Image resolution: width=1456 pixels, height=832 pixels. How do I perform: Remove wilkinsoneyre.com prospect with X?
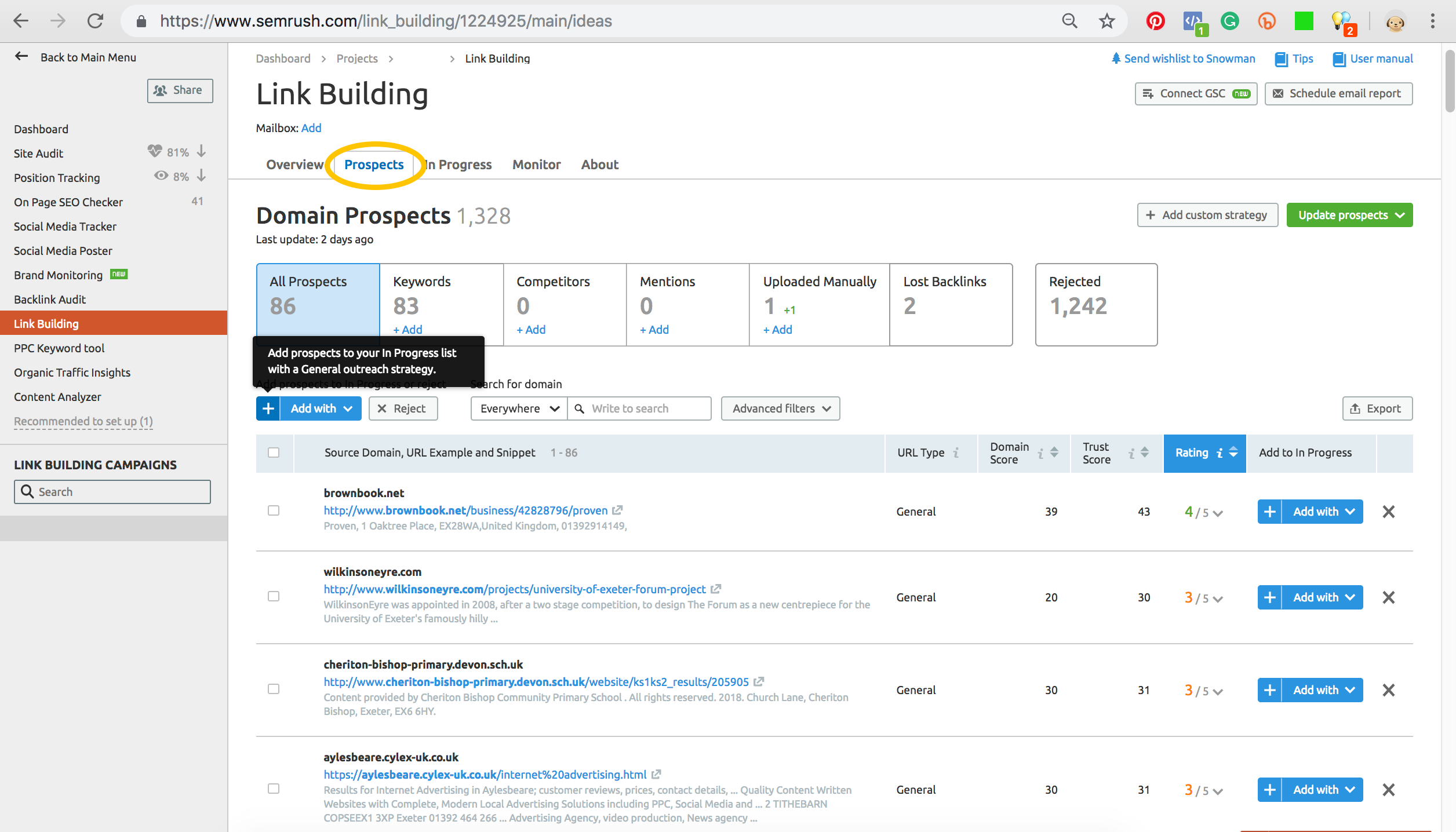(x=1388, y=597)
